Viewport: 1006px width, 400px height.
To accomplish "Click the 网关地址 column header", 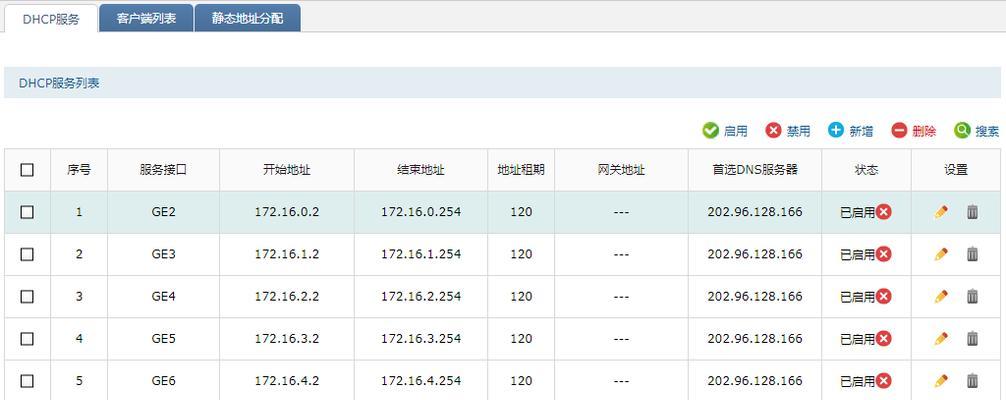I will tap(621, 170).
